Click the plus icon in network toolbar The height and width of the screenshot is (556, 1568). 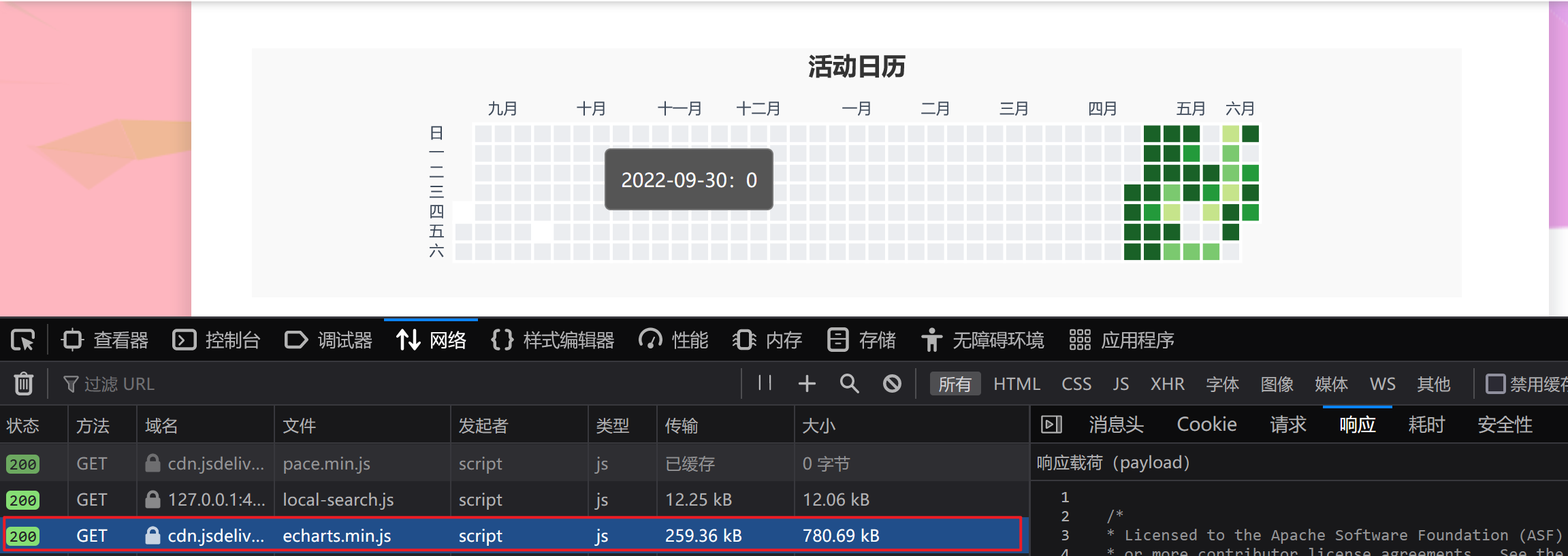(807, 384)
